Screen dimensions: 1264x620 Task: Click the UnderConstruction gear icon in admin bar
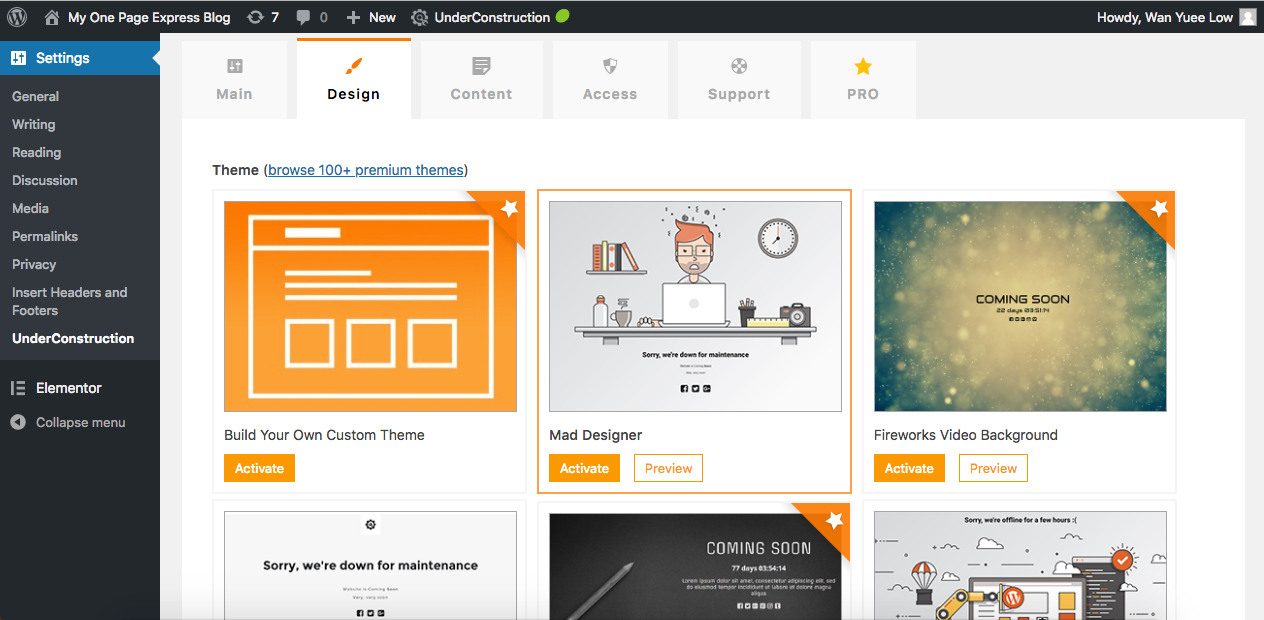click(420, 17)
